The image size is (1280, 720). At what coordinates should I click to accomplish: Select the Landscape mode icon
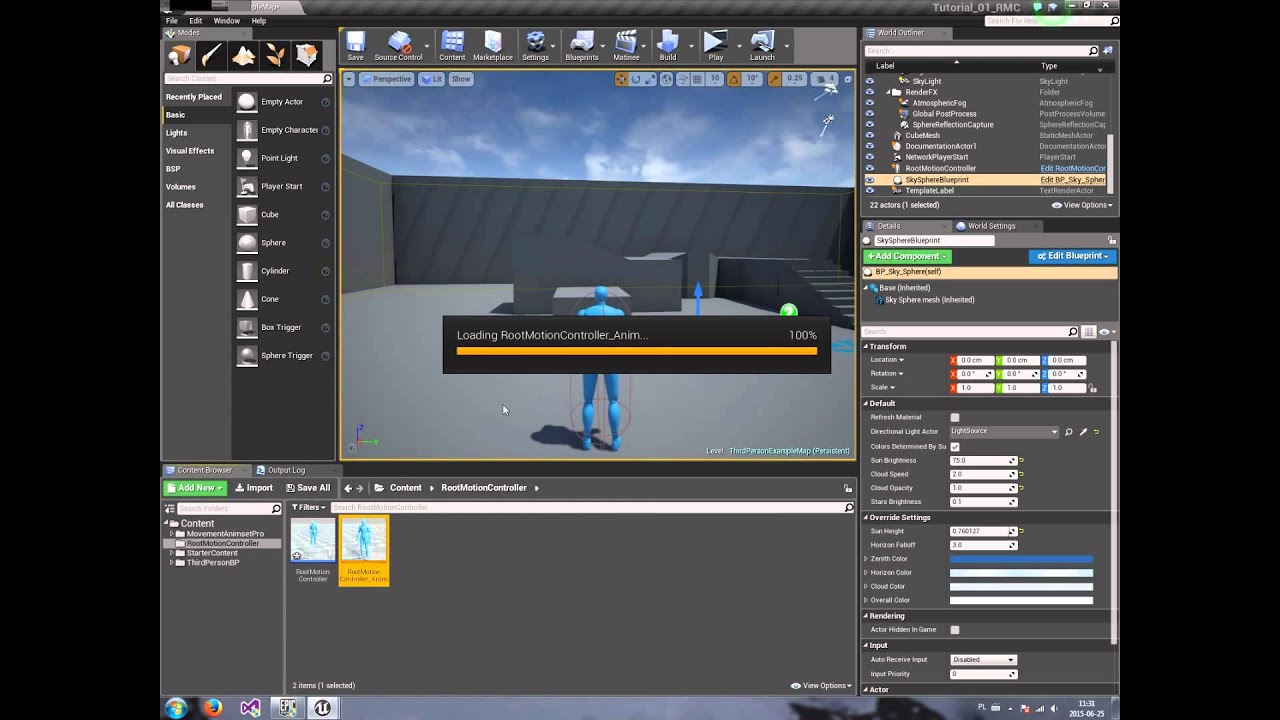243,55
